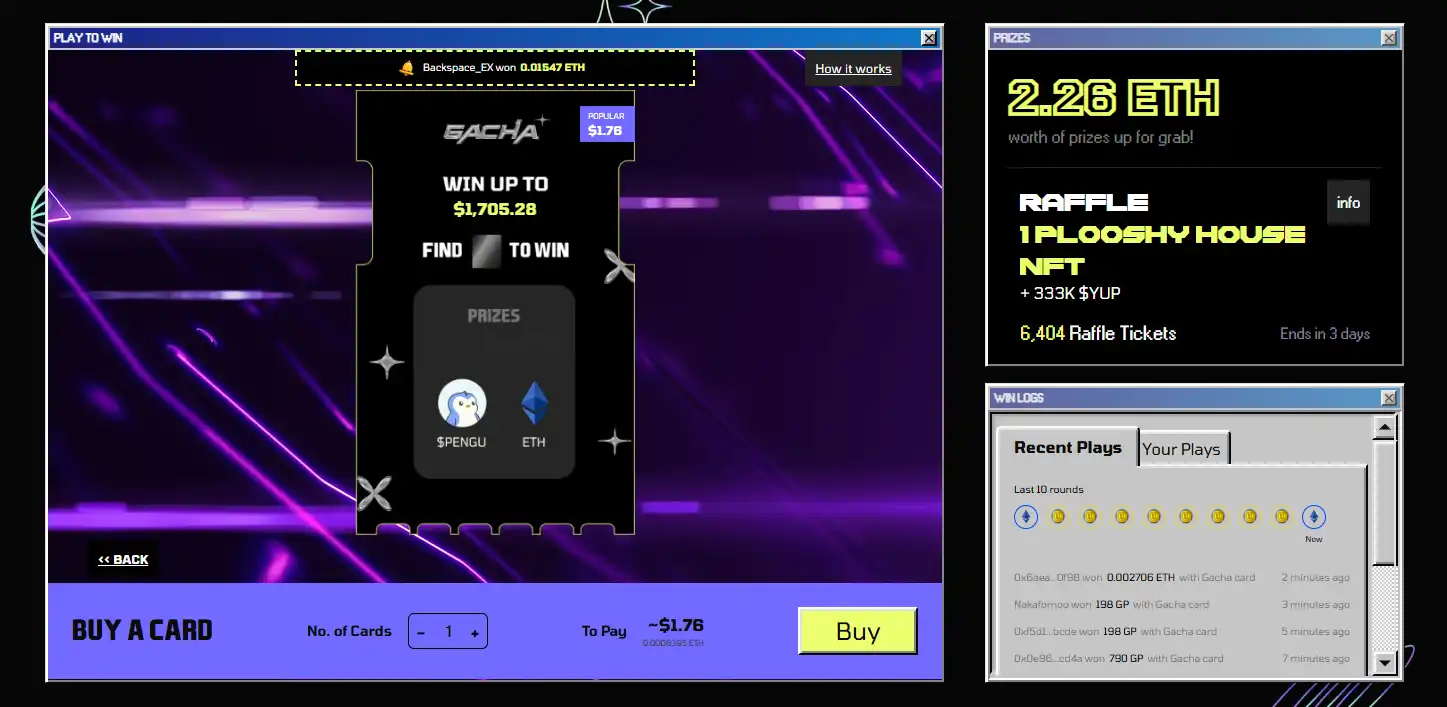
Task: Click the ETH diamond prize icon
Action: tap(534, 404)
